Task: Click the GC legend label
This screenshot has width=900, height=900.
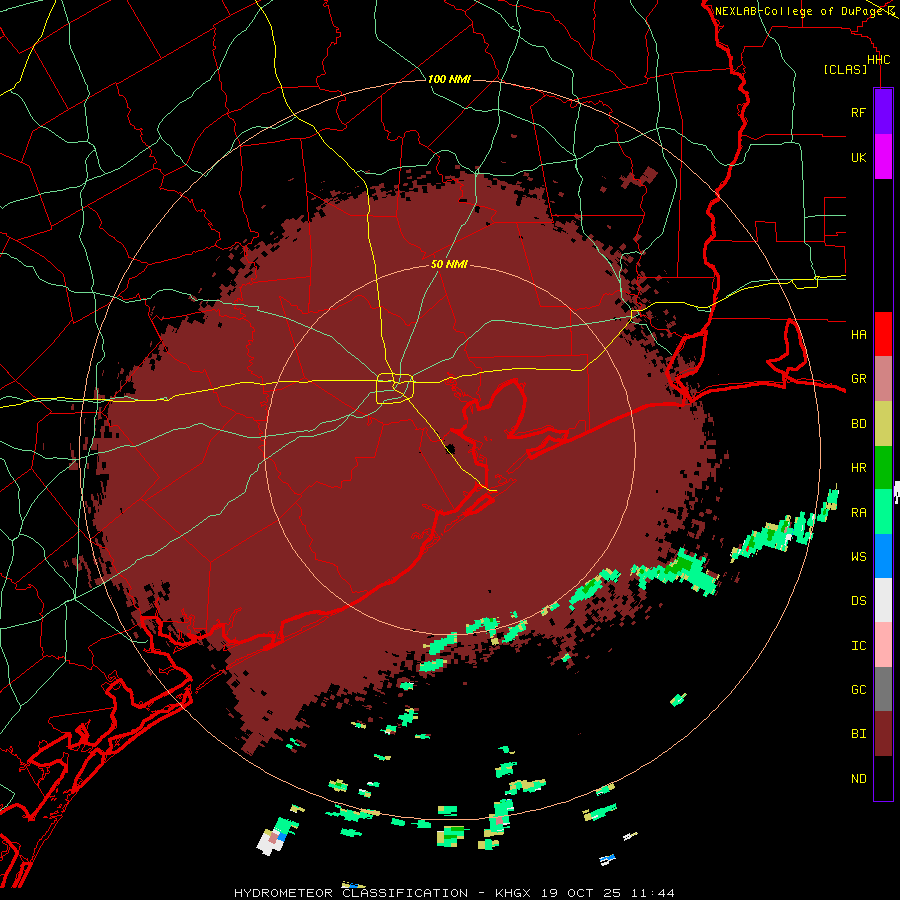Action: 858,690
